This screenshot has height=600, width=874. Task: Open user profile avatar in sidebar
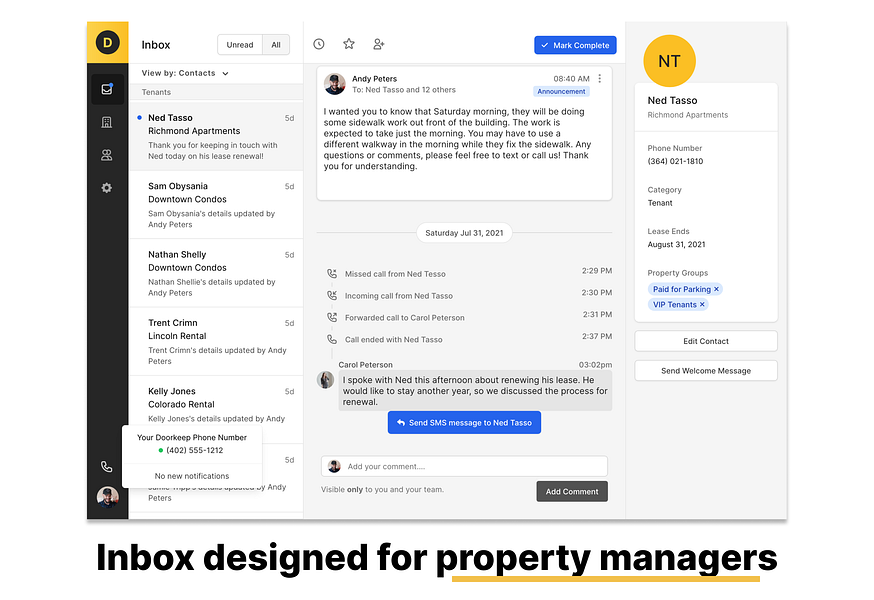(108, 496)
